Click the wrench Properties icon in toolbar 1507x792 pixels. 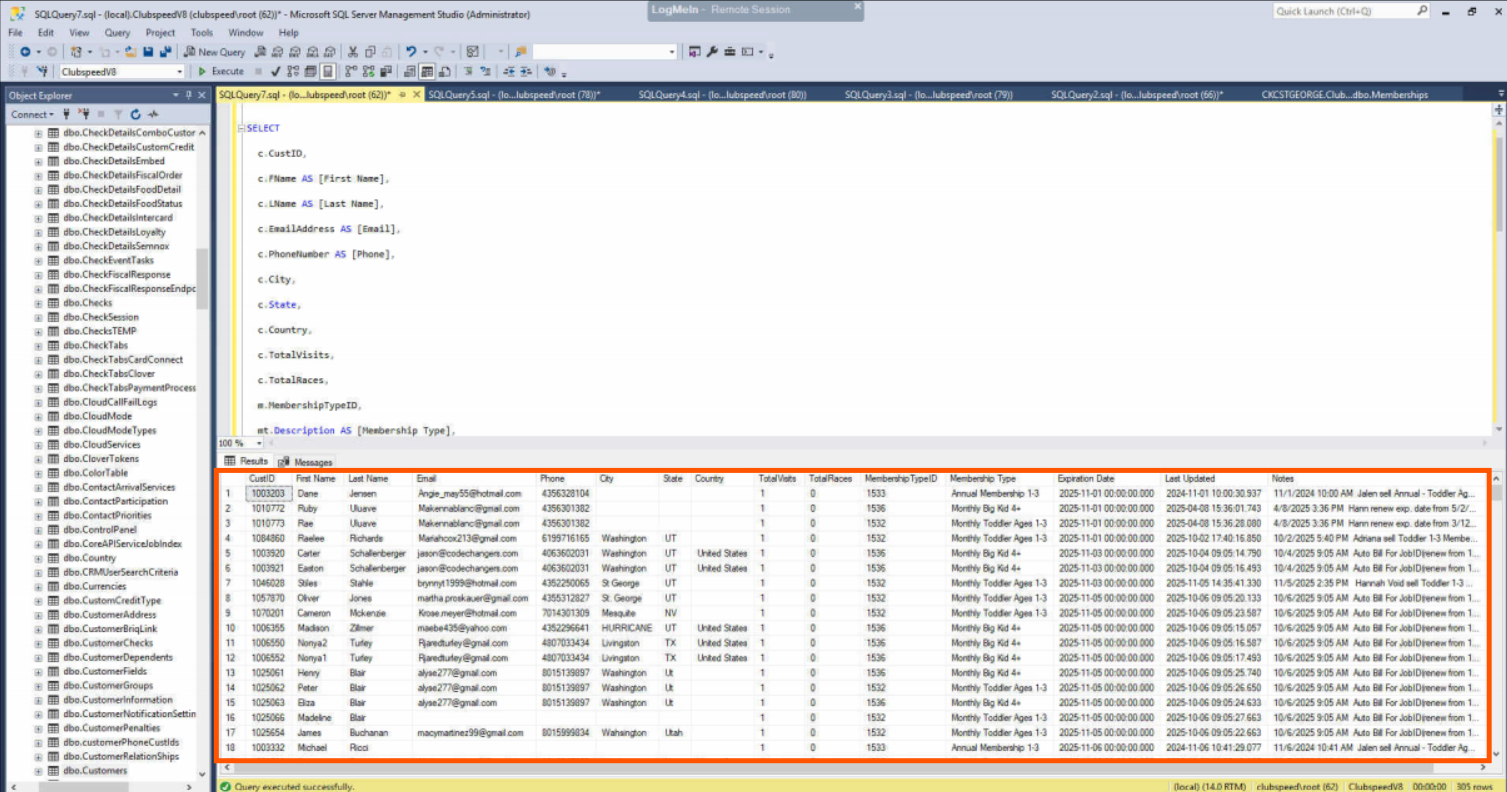tap(712, 52)
